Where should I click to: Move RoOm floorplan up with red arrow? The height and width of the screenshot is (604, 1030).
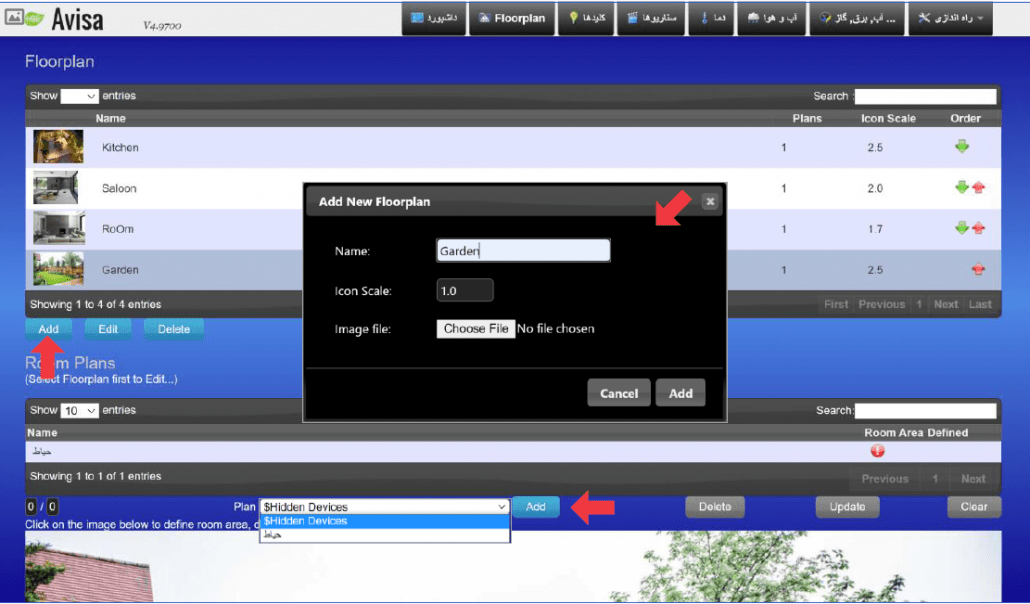click(978, 229)
